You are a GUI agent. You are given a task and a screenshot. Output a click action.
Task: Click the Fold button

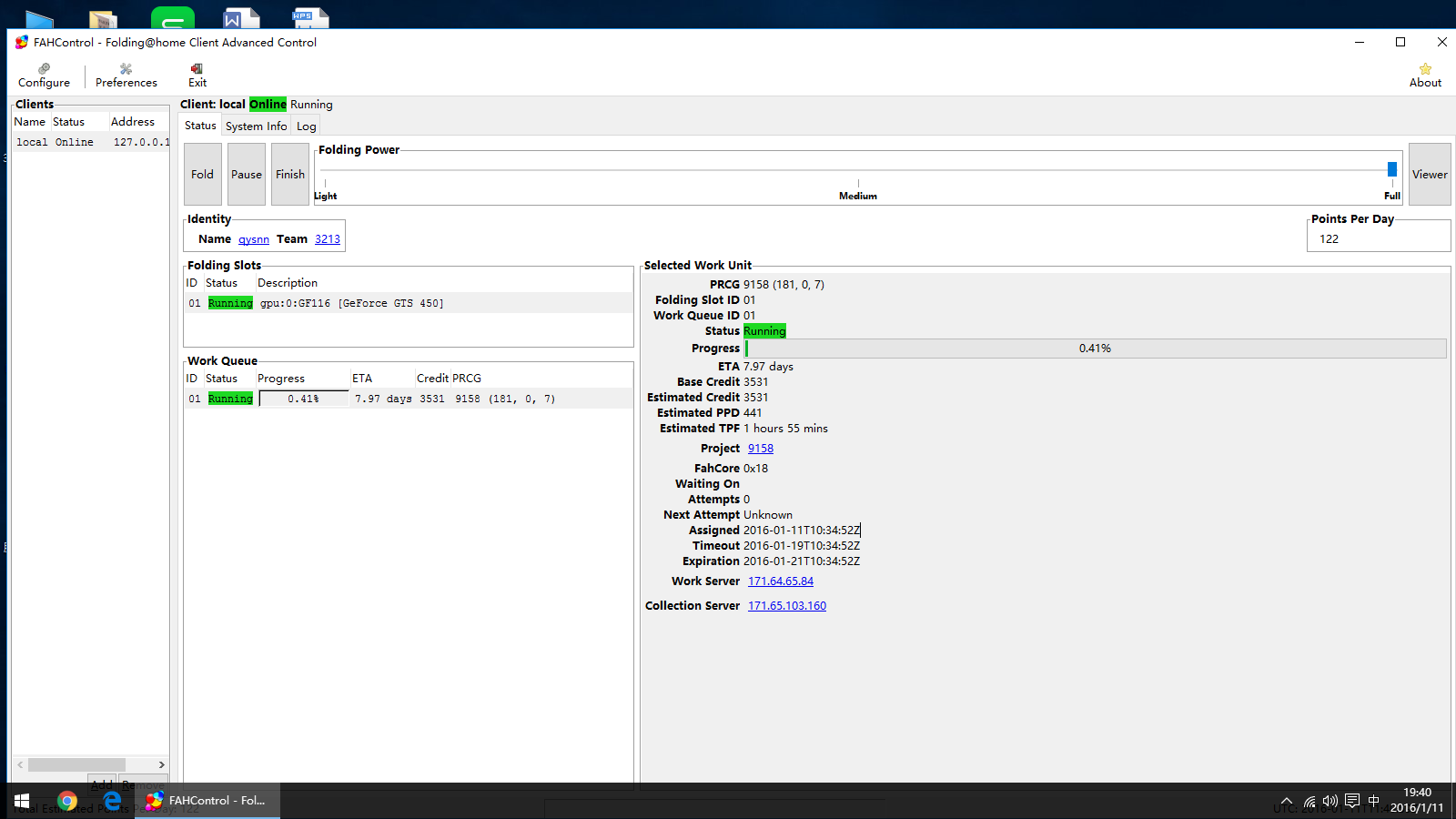203,174
